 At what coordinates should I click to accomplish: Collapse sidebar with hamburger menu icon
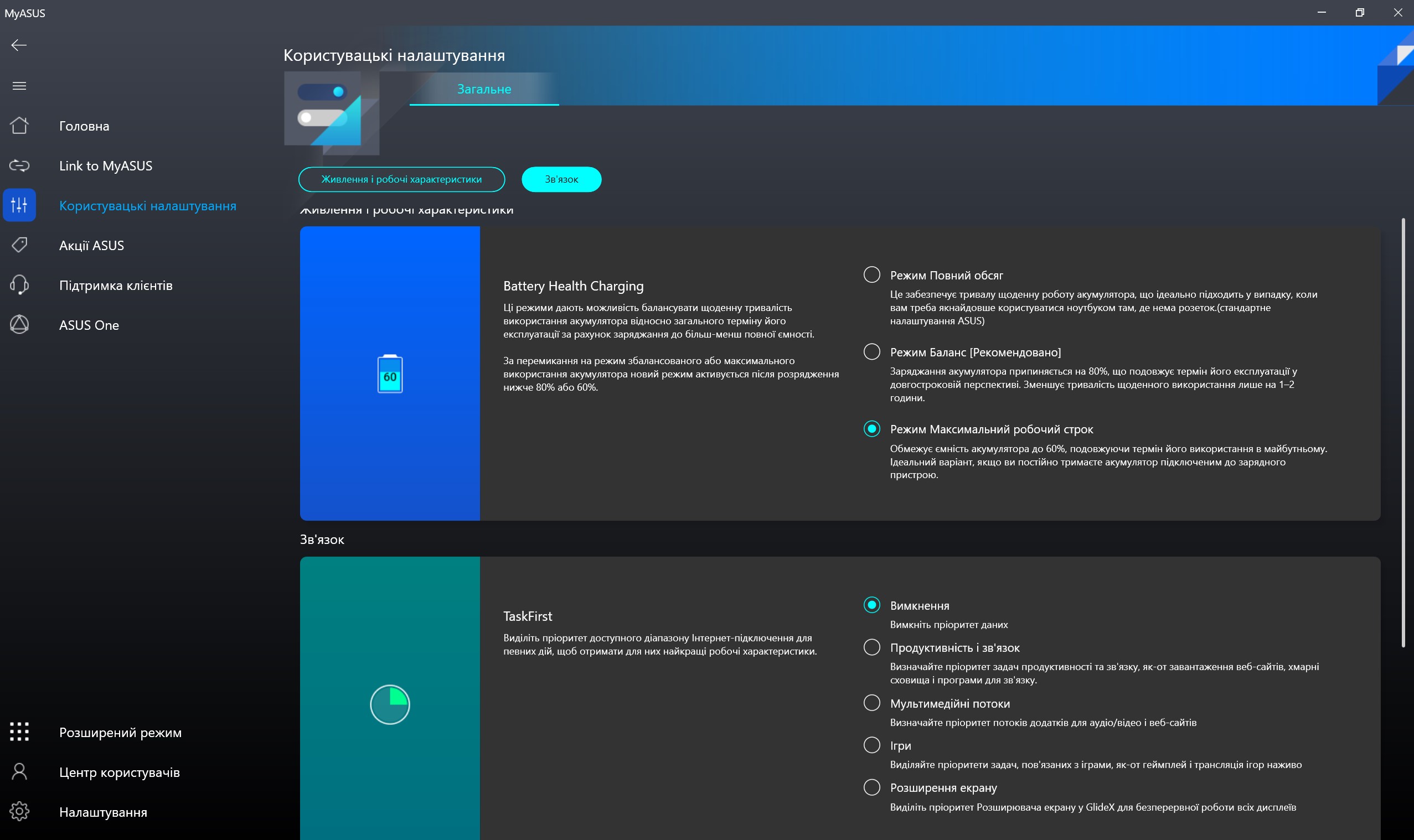point(19,86)
